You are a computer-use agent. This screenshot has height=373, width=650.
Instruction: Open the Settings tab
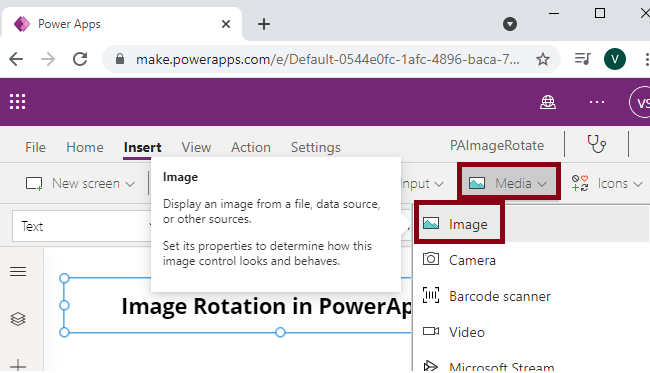(x=315, y=147)
